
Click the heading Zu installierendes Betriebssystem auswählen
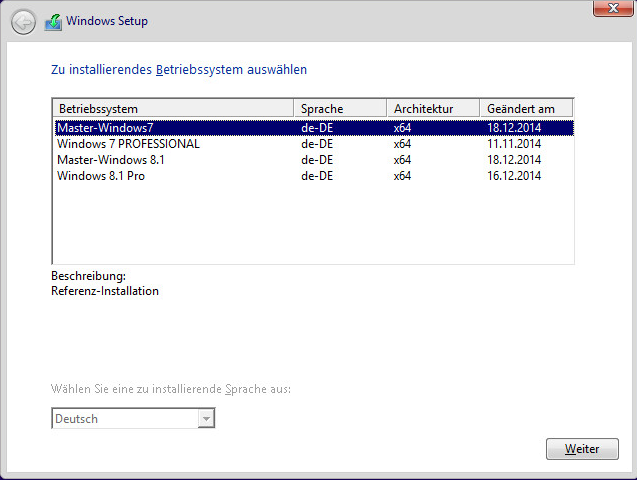179,69
